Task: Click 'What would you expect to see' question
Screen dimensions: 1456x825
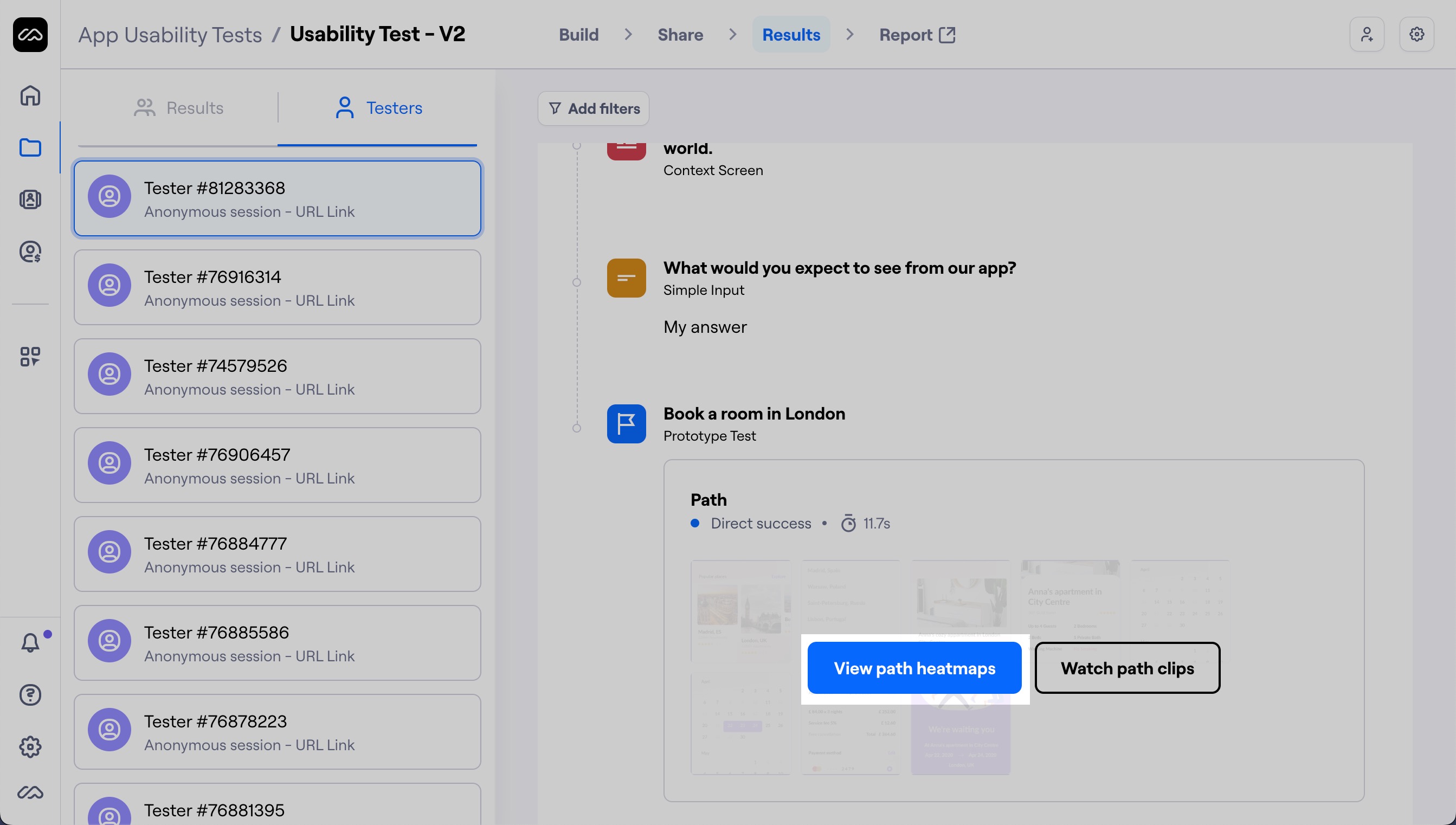Action: click(840, 267)
